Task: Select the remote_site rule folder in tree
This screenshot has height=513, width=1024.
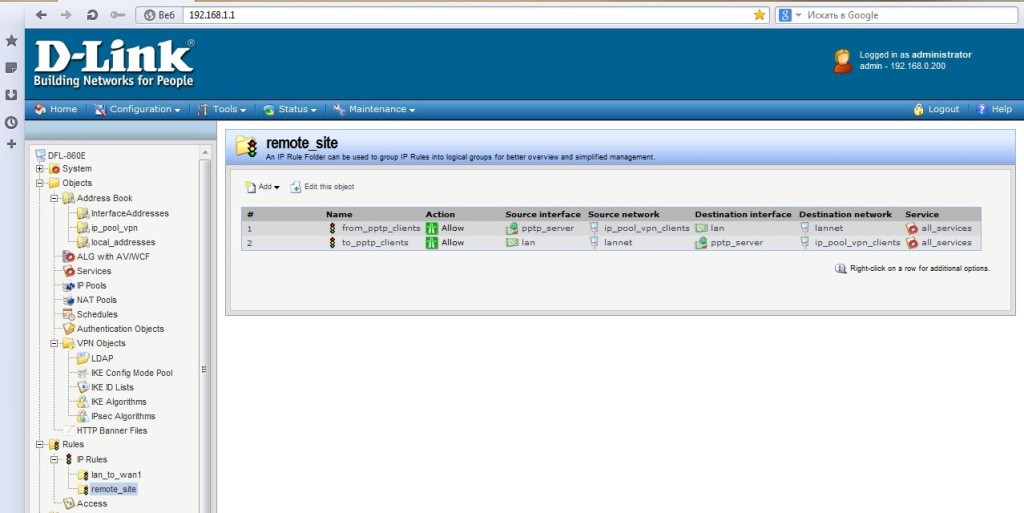Action: tap(114, 489)
